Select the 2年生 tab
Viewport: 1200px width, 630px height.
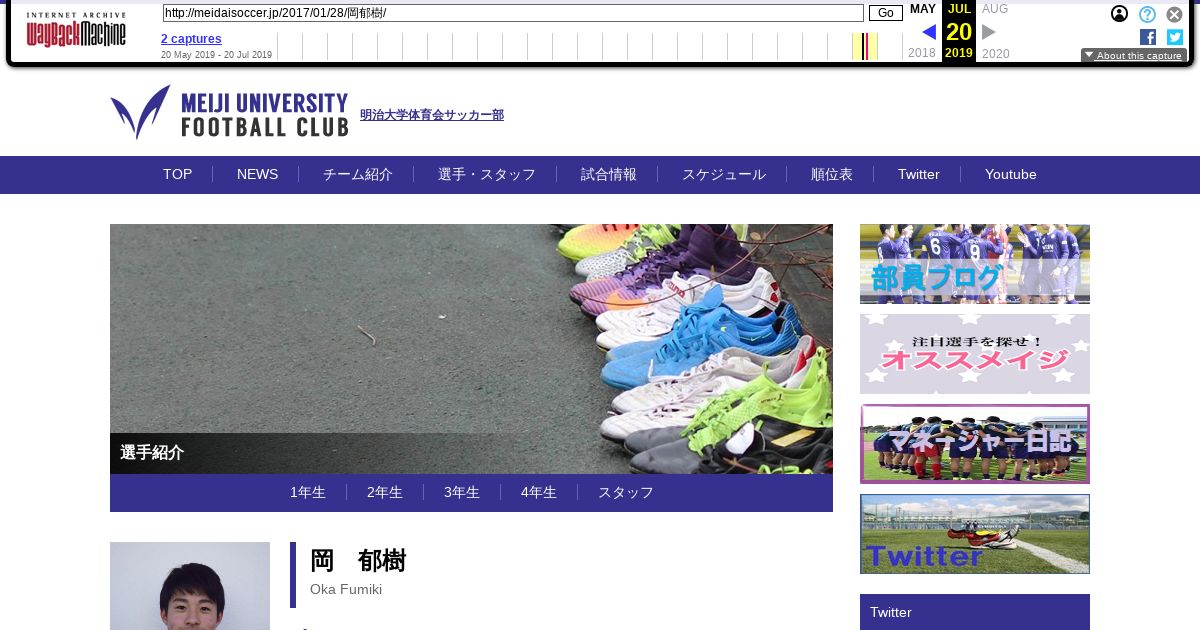385,492
